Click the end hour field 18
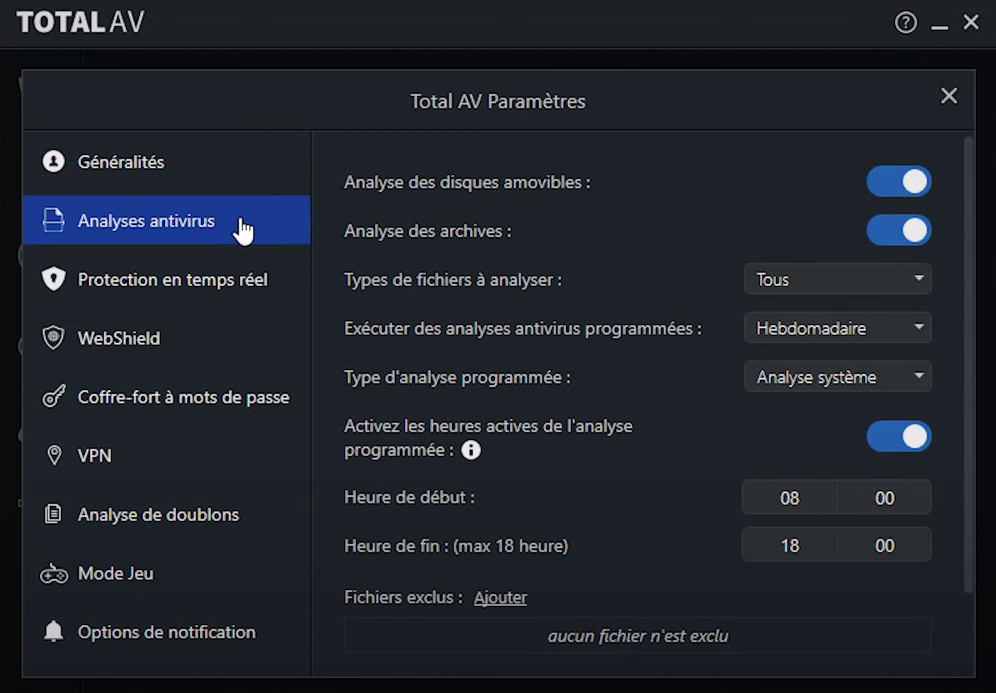 [790, 546]
